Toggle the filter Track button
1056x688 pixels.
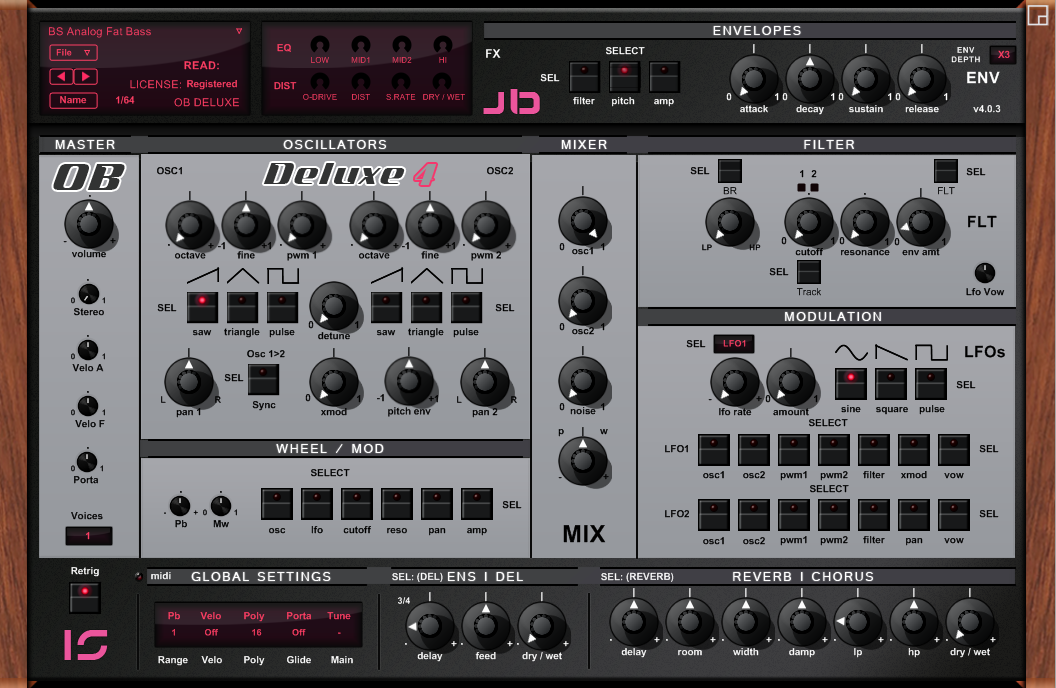(809, 272)
